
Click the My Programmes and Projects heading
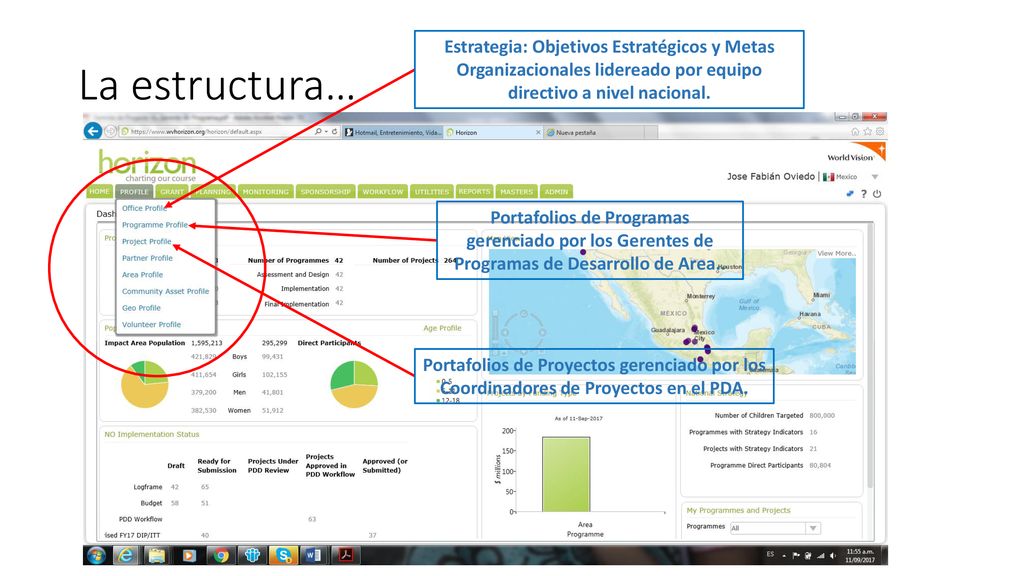[738, 511]
